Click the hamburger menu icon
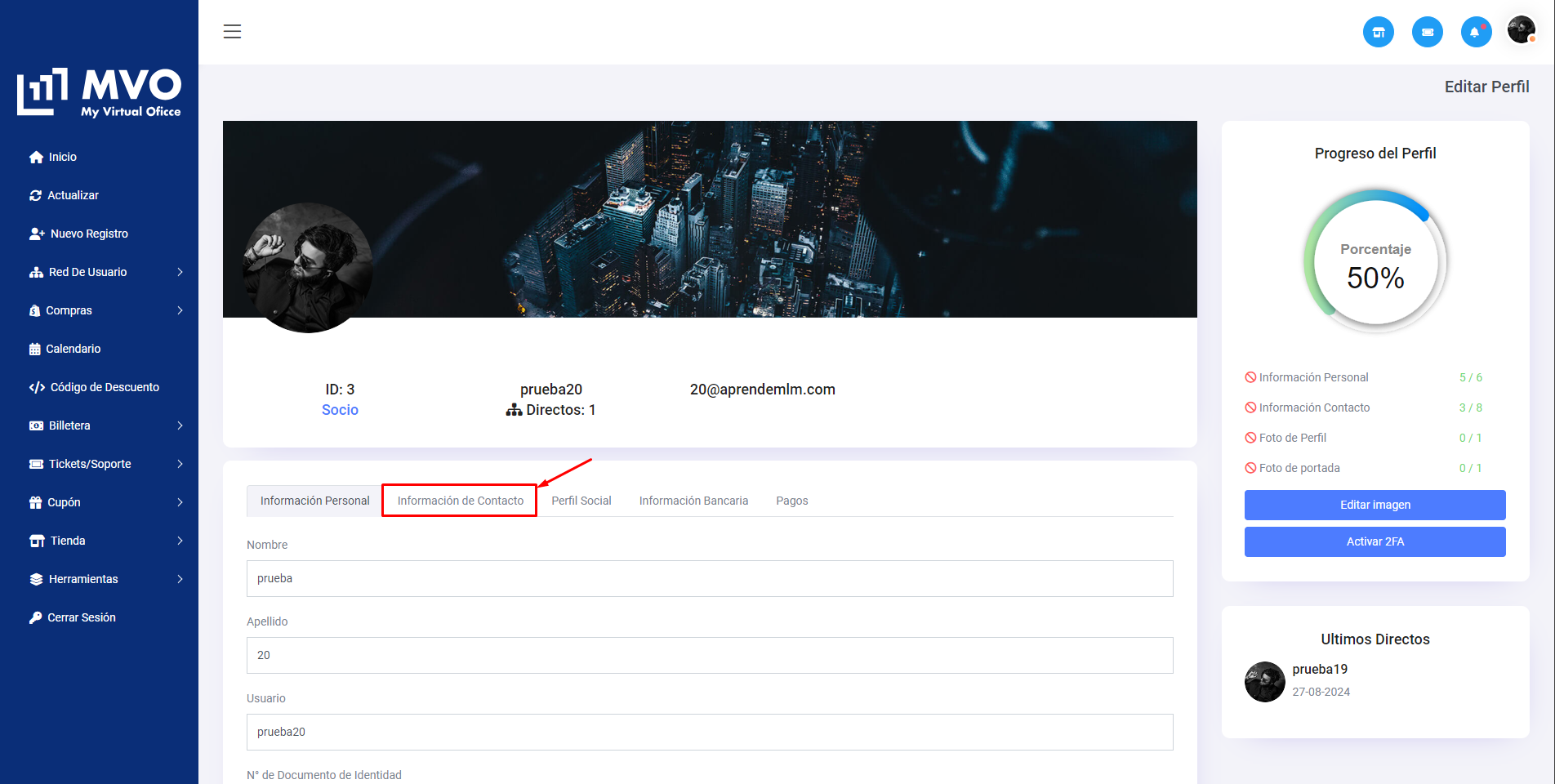 click(232, 32)
